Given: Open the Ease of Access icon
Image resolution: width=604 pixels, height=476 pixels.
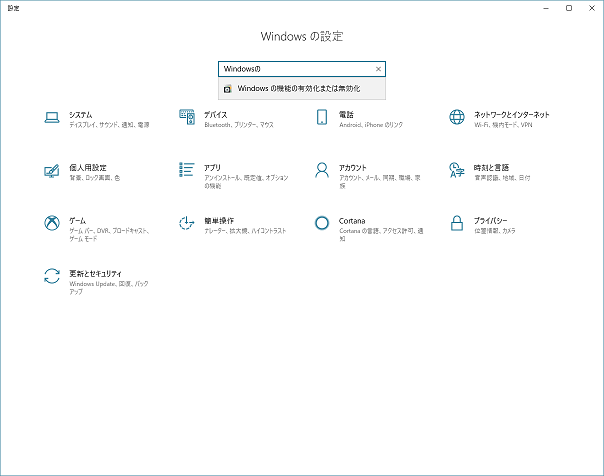Looking at the screenshot, I should coord(187,223).
